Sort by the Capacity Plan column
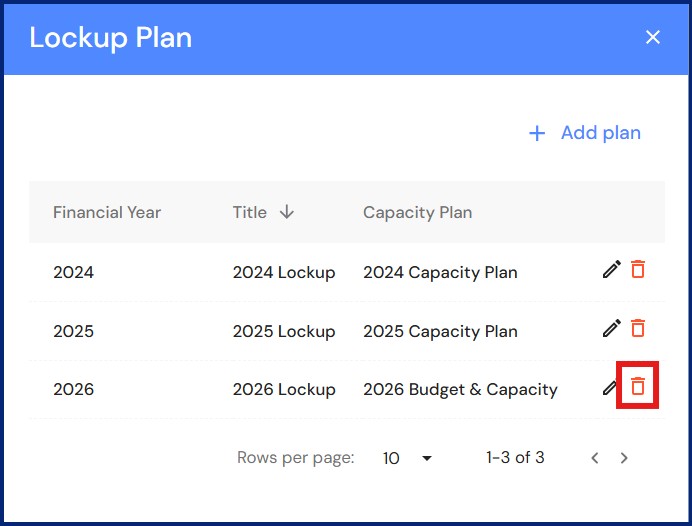692x526 pixels. pos(417,212)
